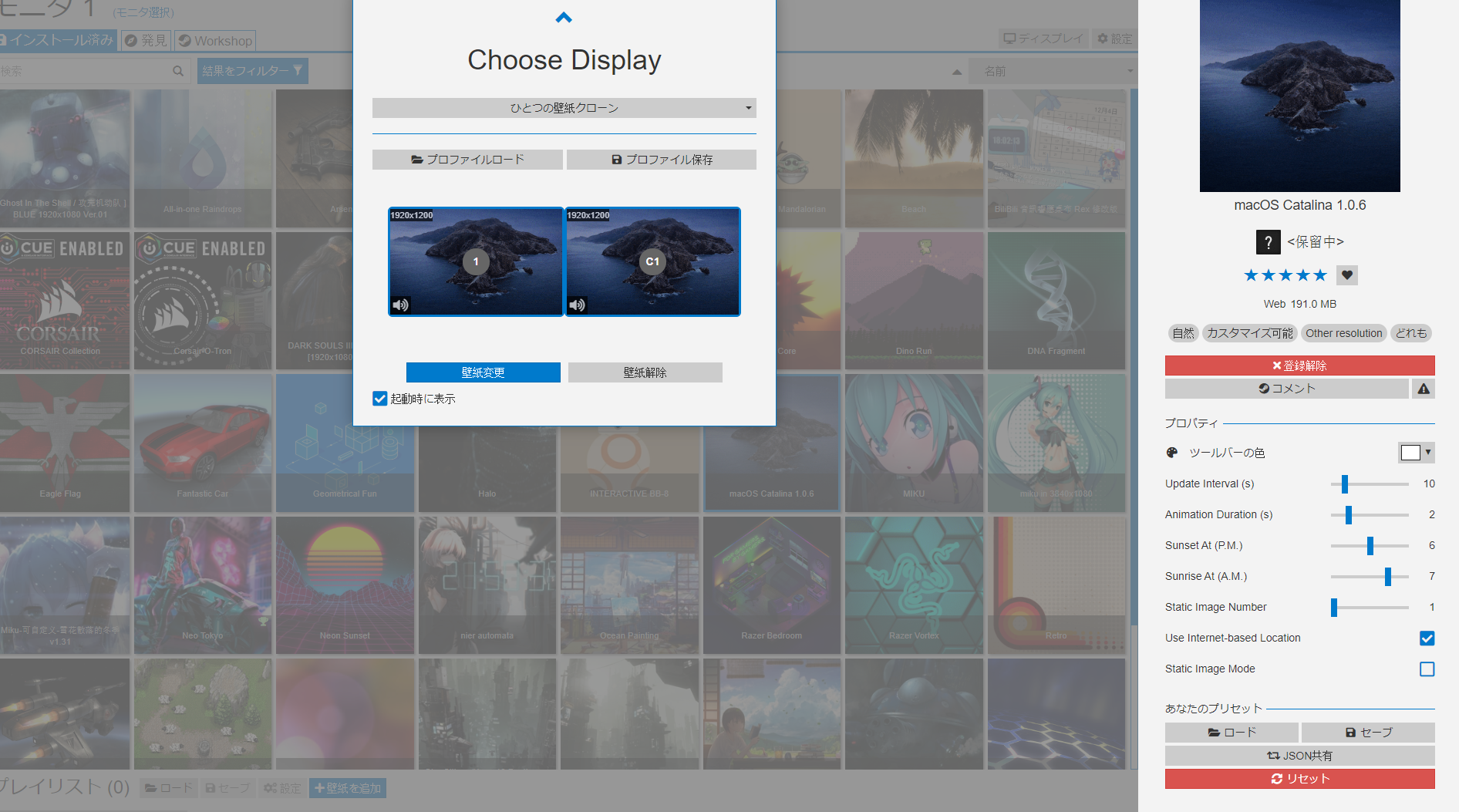1459x812 pixels.
Task: Click the red 登録解除 button
Action: 1299,366
